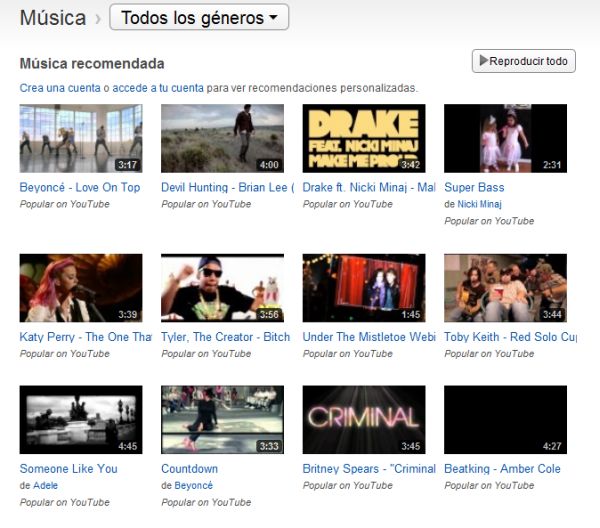
Task: Click the Reproducir todo button
Action: [x=523, y=61]
